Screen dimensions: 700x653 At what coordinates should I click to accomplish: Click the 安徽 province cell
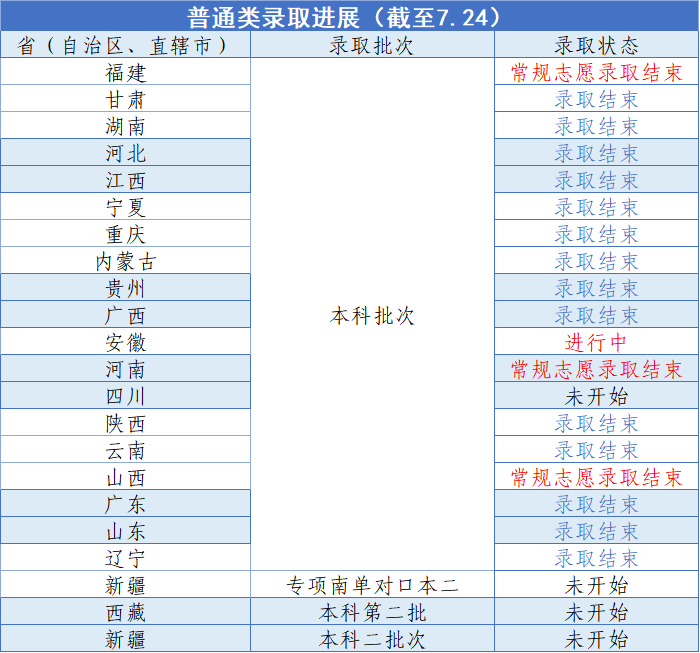(125, 342)
